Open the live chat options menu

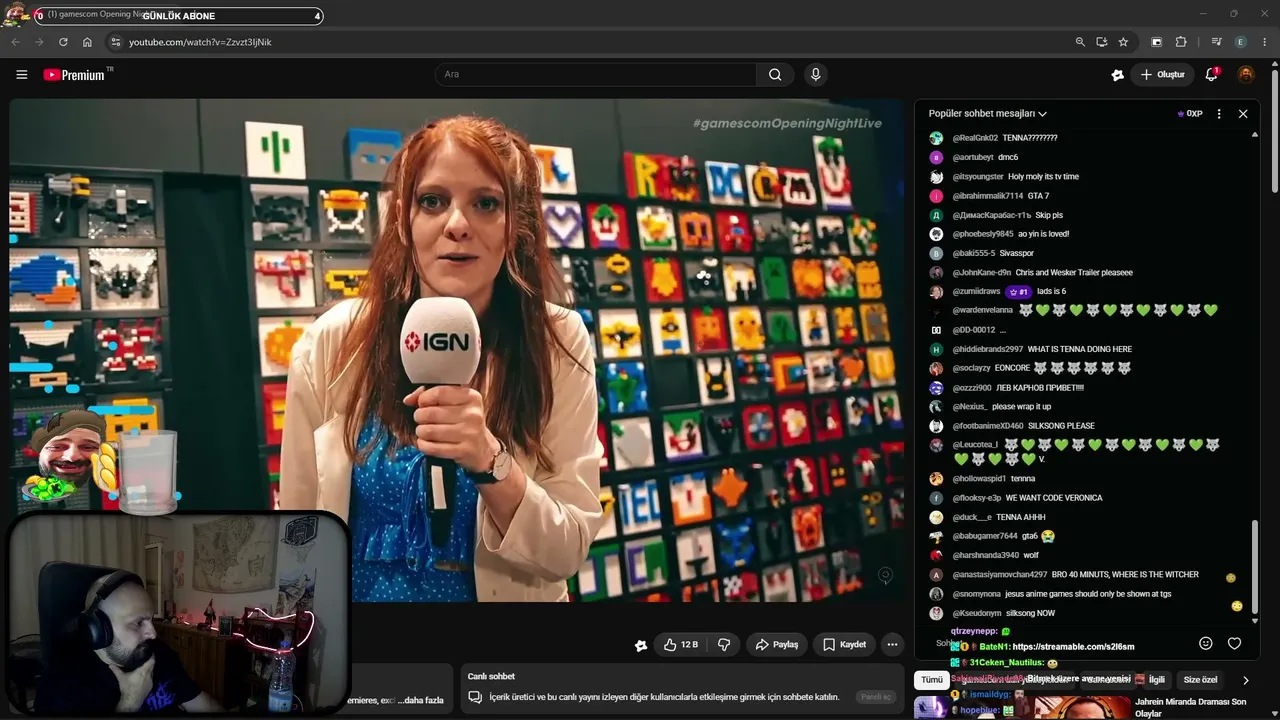(x=1219, y=114)
